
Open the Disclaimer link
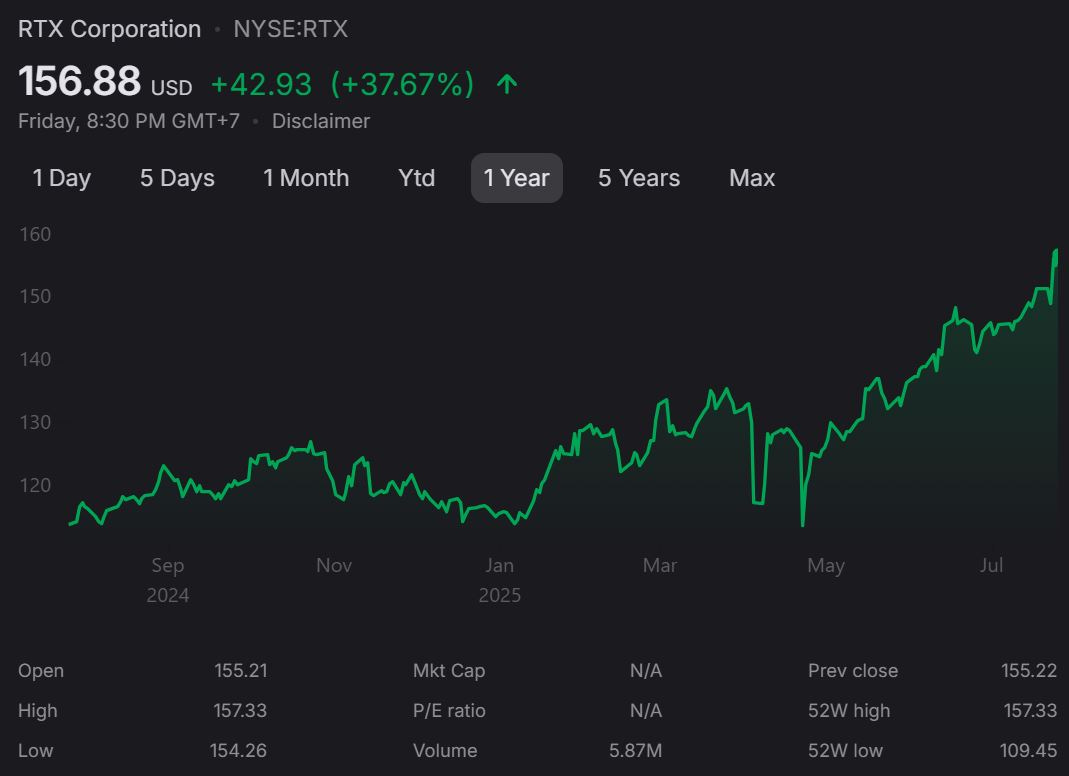[x=320, y=121]
